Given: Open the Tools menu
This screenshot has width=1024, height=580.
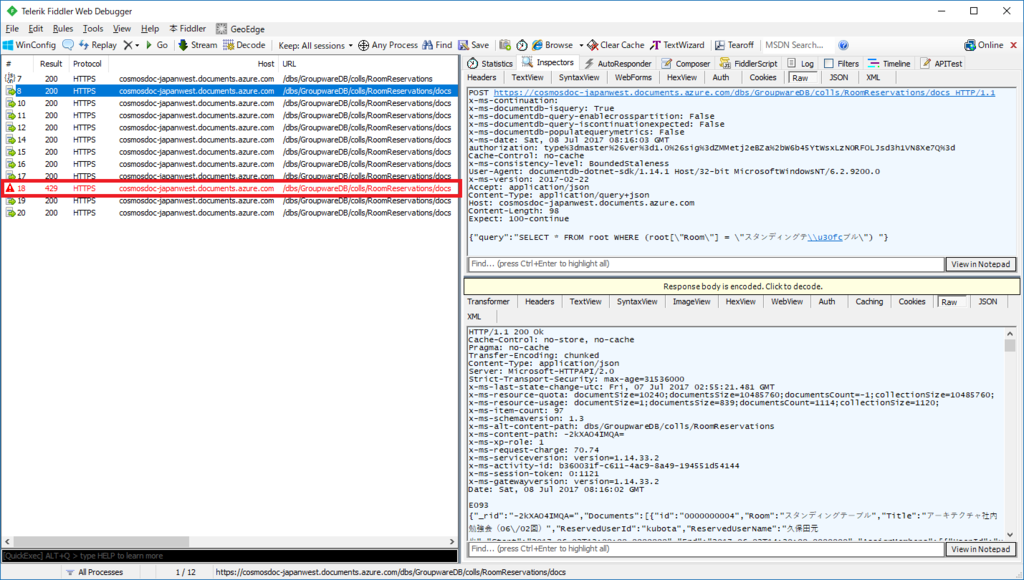Looking at the screenshot, I should tap(93, 29).
